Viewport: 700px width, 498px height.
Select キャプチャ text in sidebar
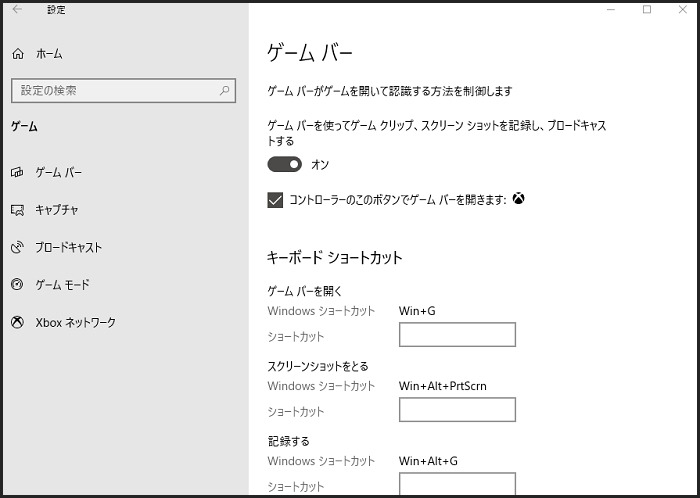pos(57,210)
